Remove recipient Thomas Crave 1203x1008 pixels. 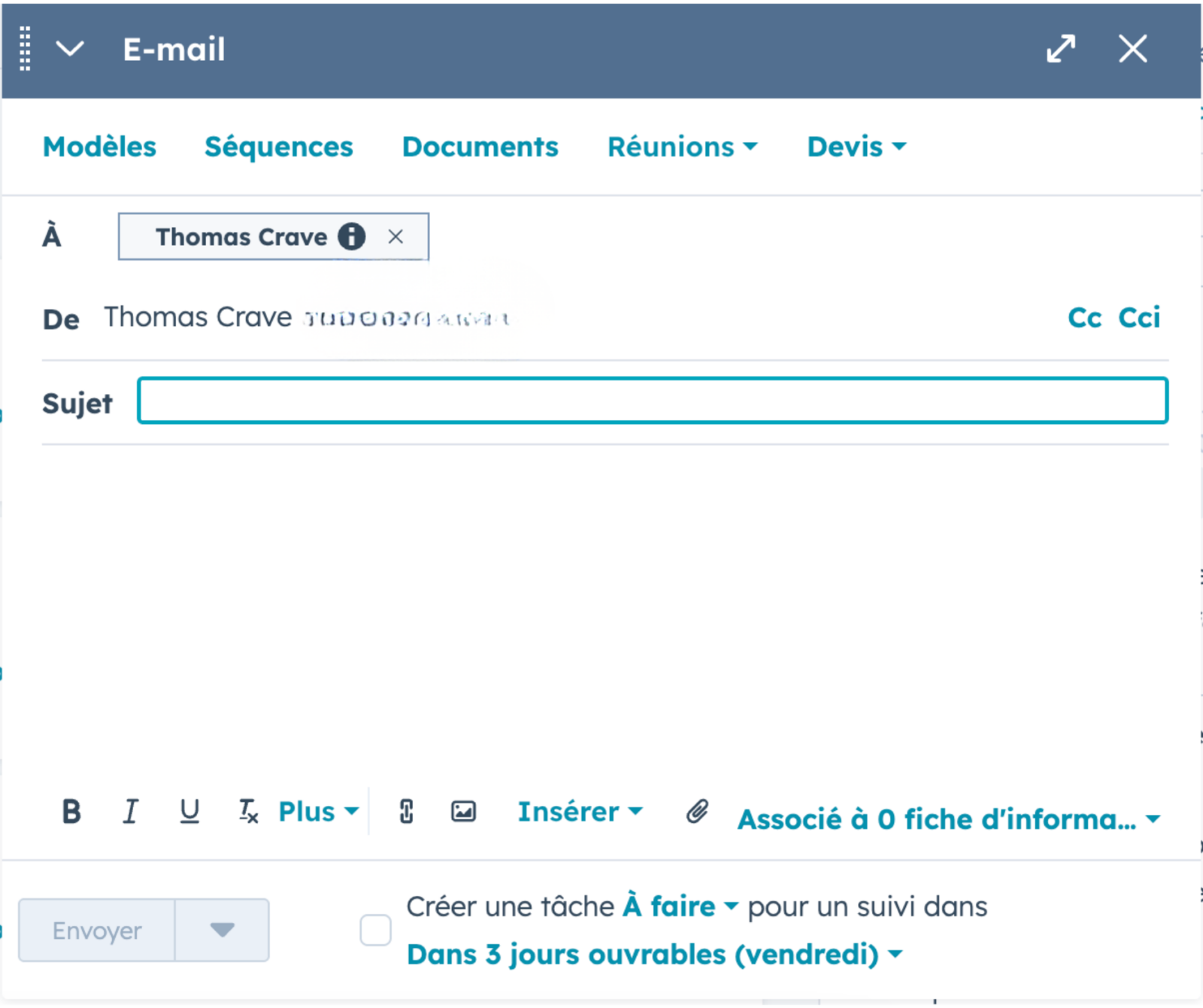395,237
